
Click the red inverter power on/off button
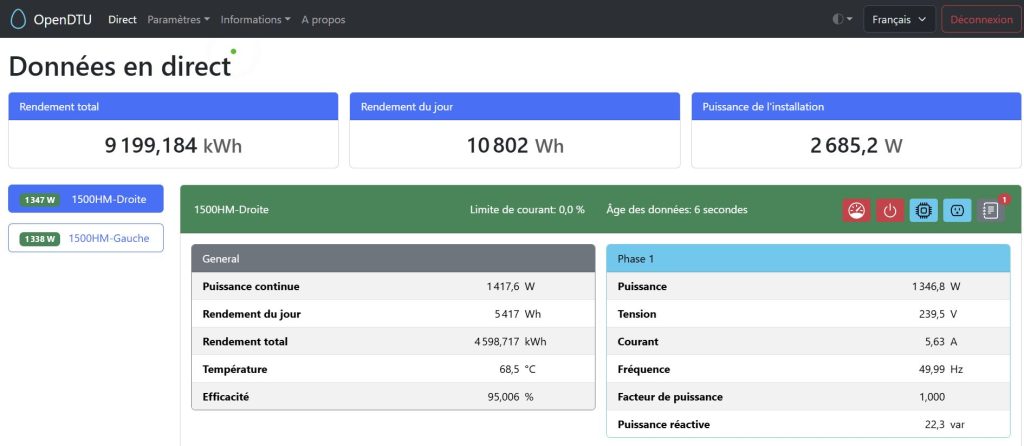pyautogui.click(x=890, y=211)
